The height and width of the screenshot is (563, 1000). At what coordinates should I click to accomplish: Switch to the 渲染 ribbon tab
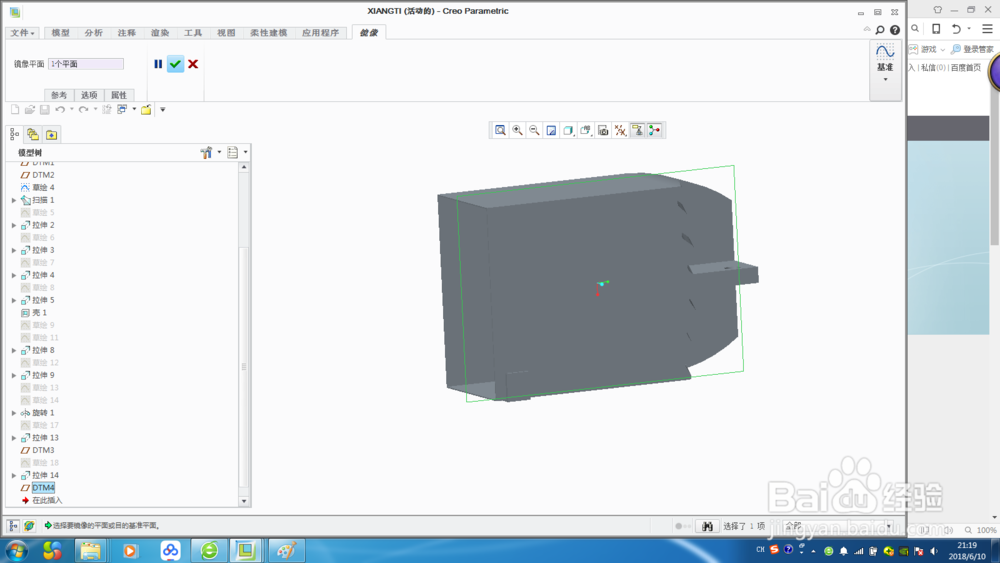(x=160, y=33)
